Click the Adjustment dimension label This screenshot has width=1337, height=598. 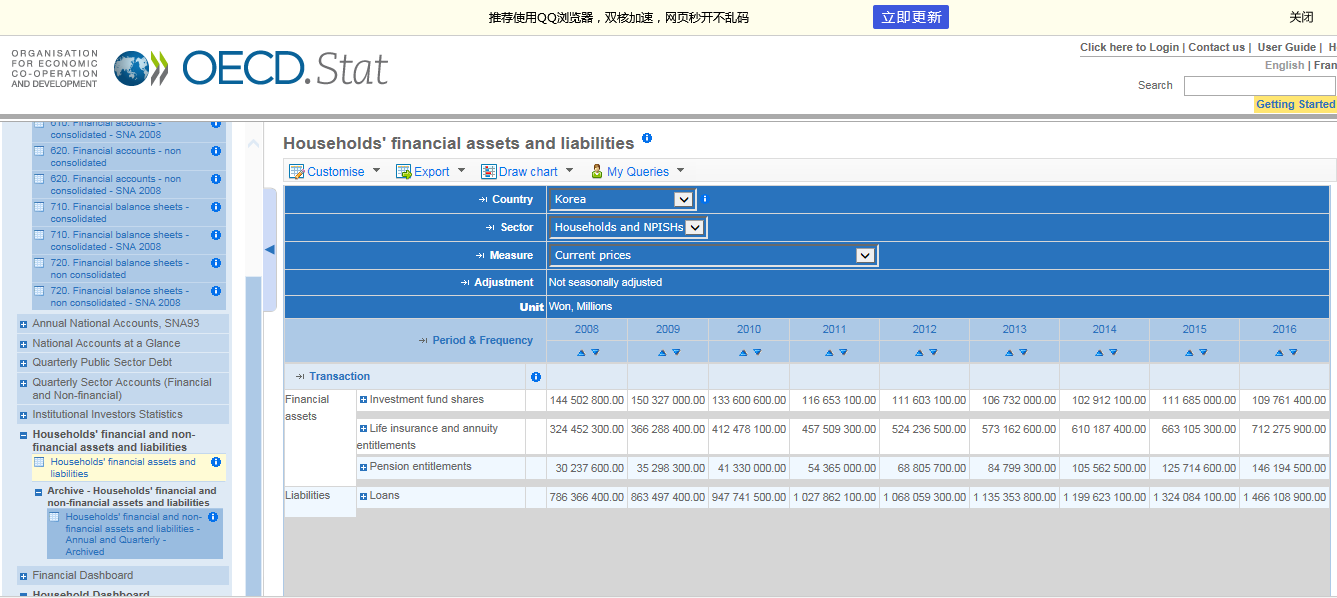pos(504,282)
